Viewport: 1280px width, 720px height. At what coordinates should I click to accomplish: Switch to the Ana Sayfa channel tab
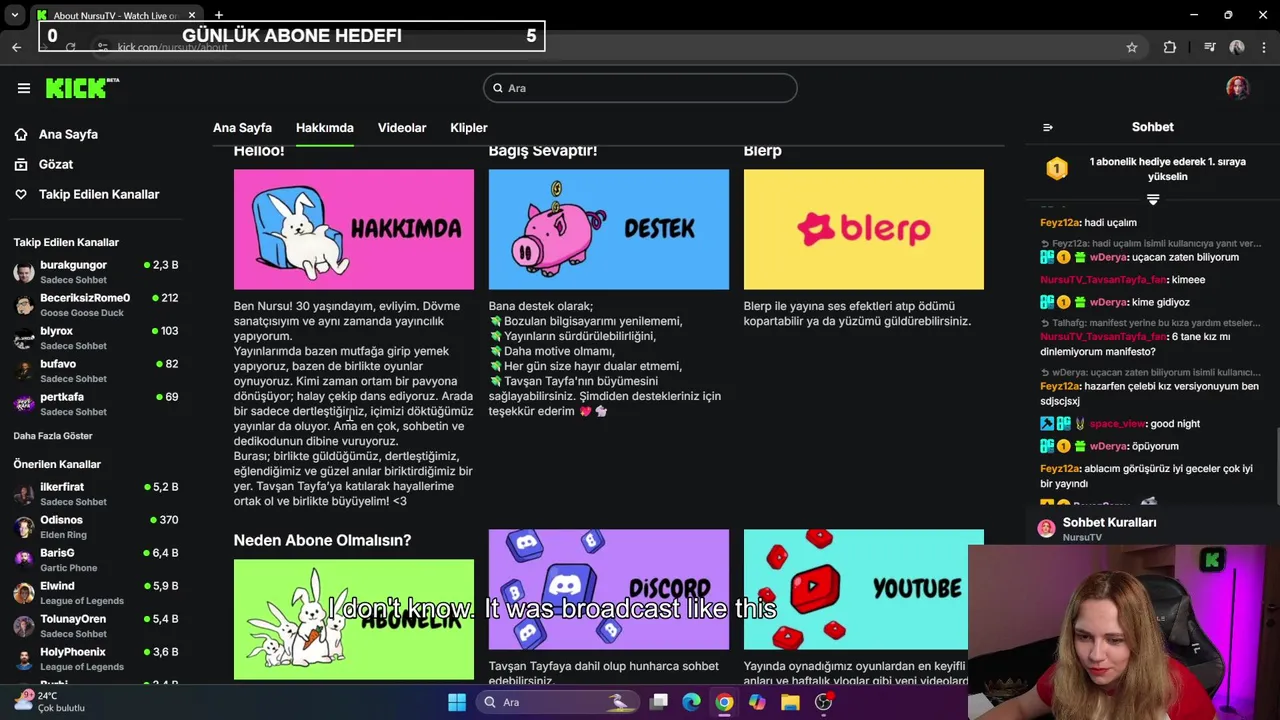click(x=242, y=128)
